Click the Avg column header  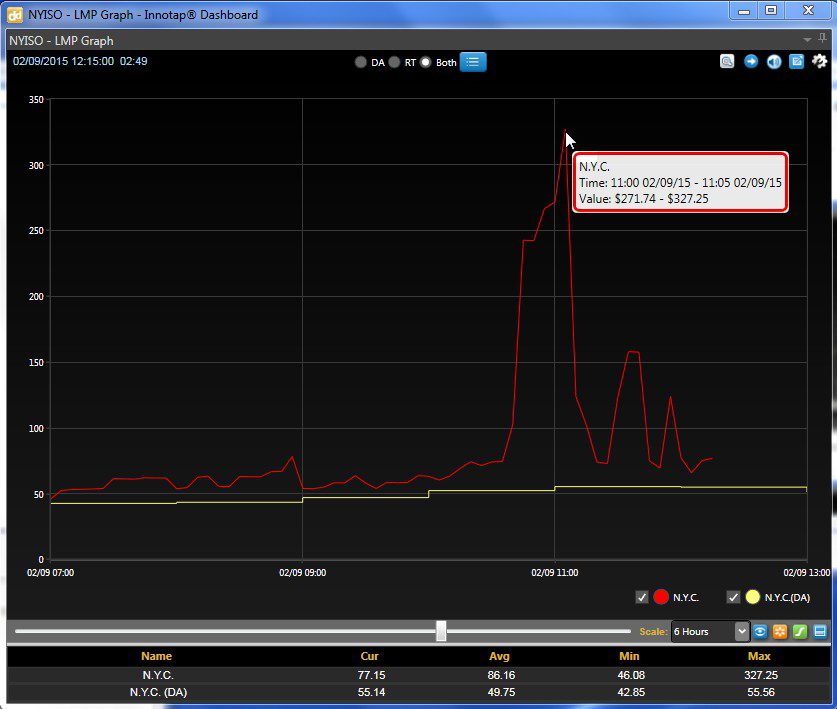[x=500, y=656]
